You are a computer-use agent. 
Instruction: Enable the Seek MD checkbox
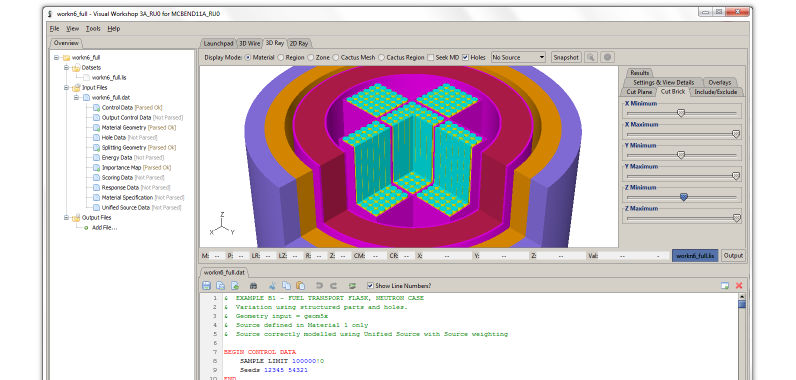pos(430,58)
